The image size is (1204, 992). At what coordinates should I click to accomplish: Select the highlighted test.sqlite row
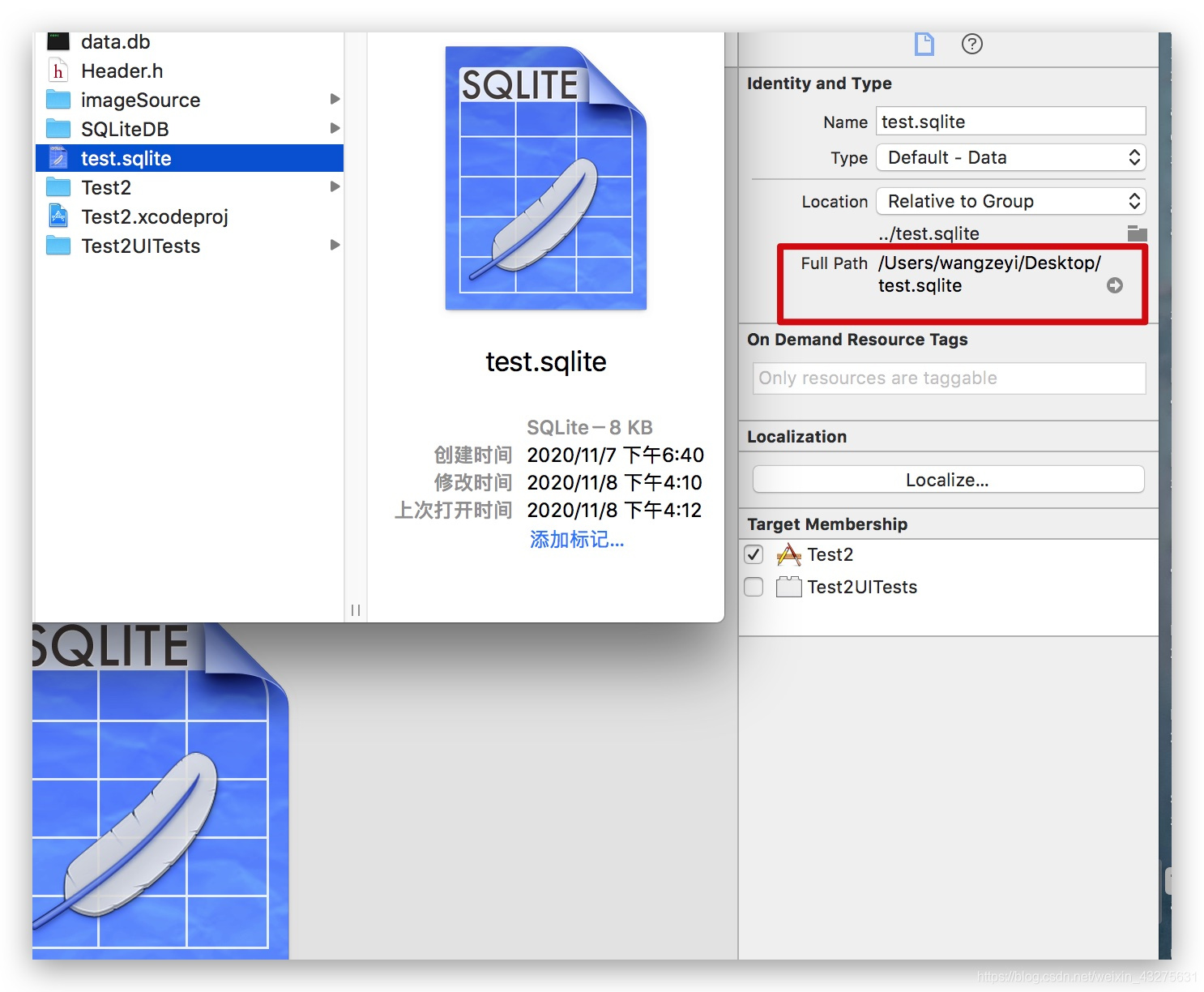[190, 158]
